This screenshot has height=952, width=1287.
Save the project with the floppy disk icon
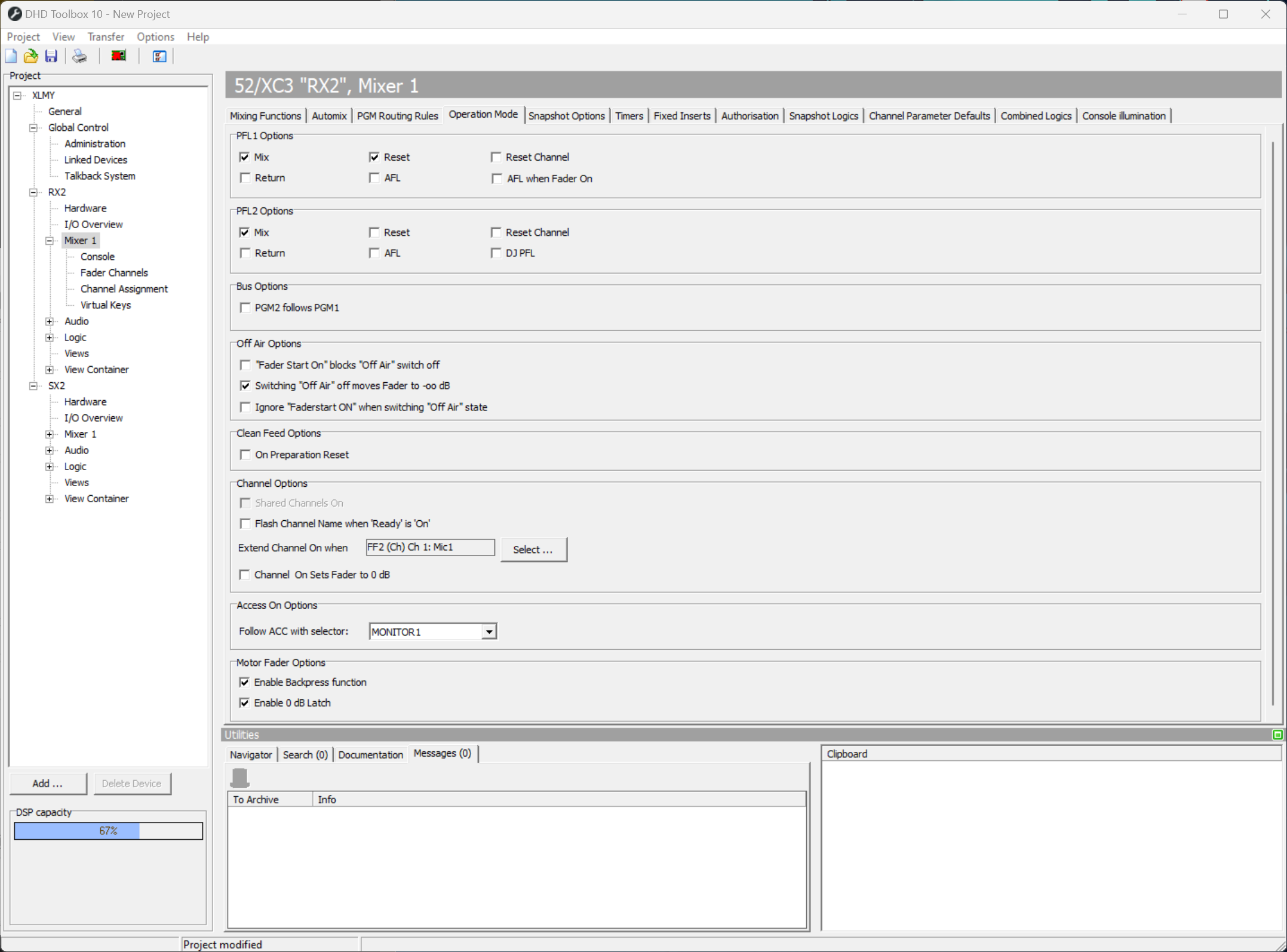coord(51,56)
